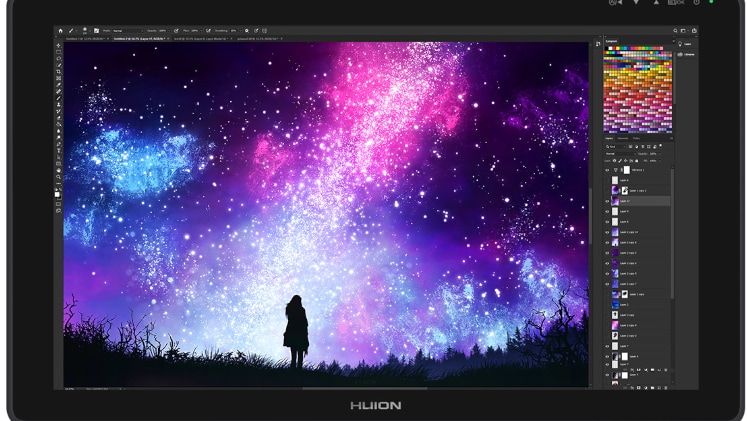747x421 pixels.
Task: Open the search icon at top right
Action: pos(675,30)
